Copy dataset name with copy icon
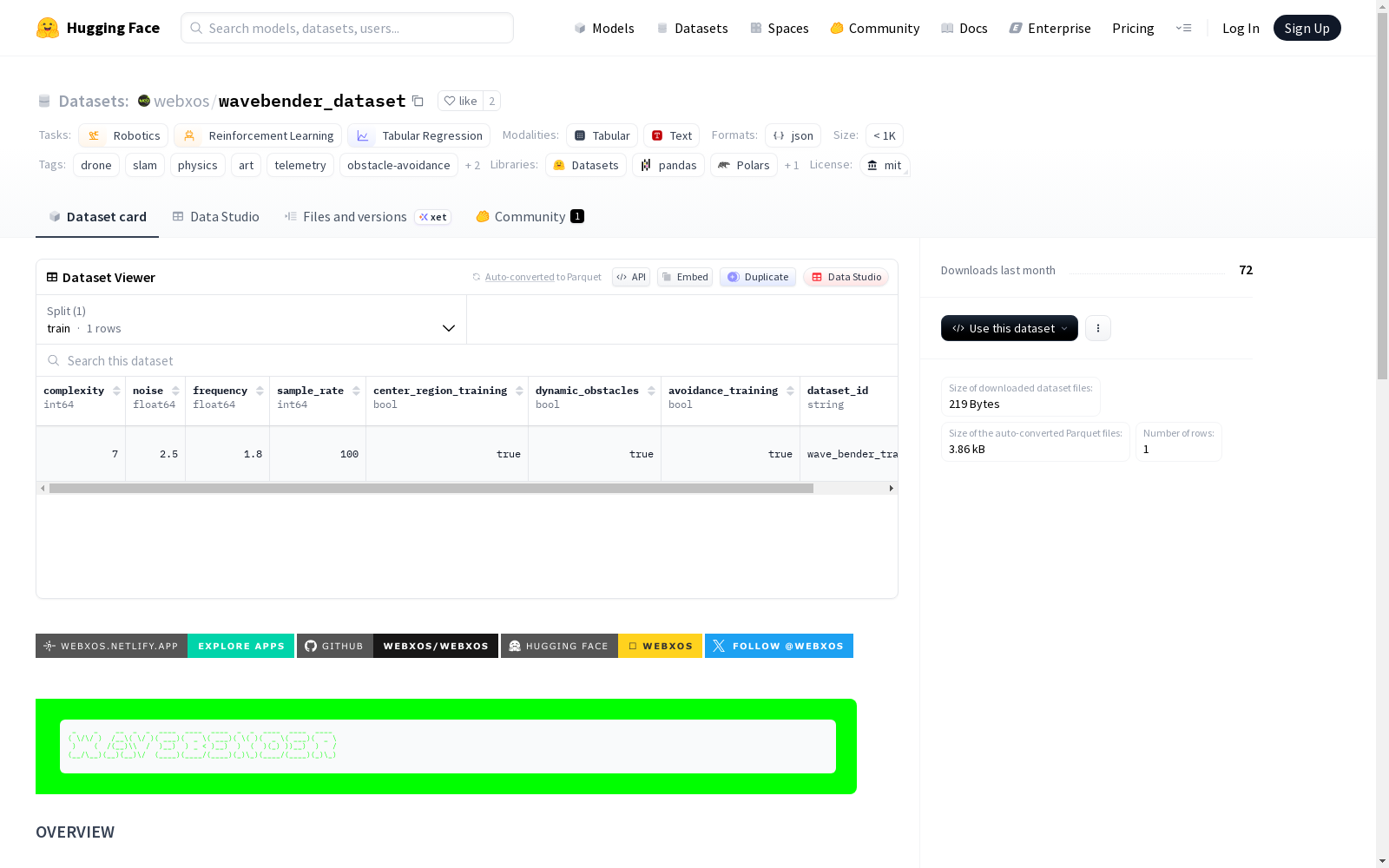This screenshot has height=868, width=1389. [418, 101]
